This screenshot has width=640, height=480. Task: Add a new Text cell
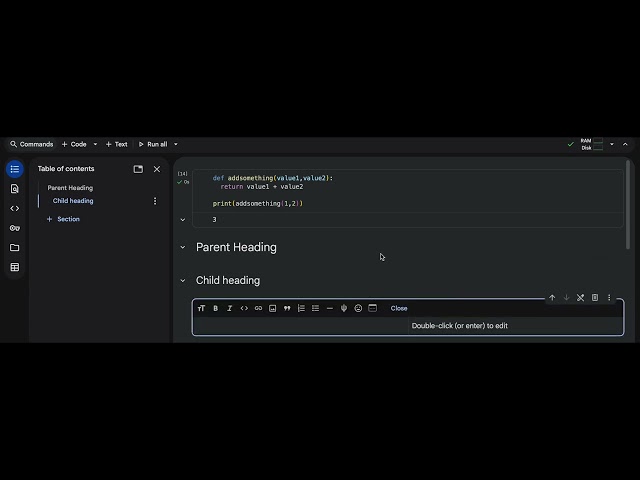coord(117,144)
